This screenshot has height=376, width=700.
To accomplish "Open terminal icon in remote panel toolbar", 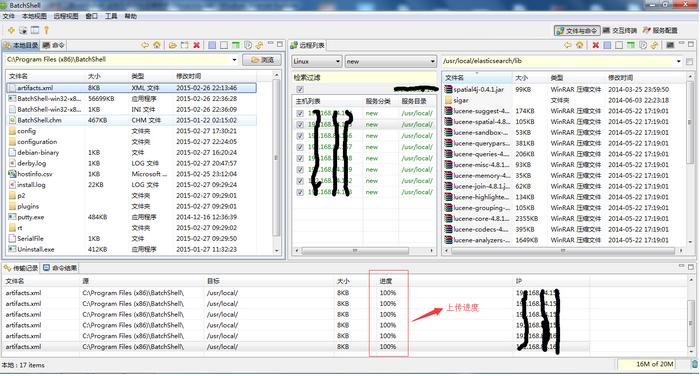I will click(670, 45).
